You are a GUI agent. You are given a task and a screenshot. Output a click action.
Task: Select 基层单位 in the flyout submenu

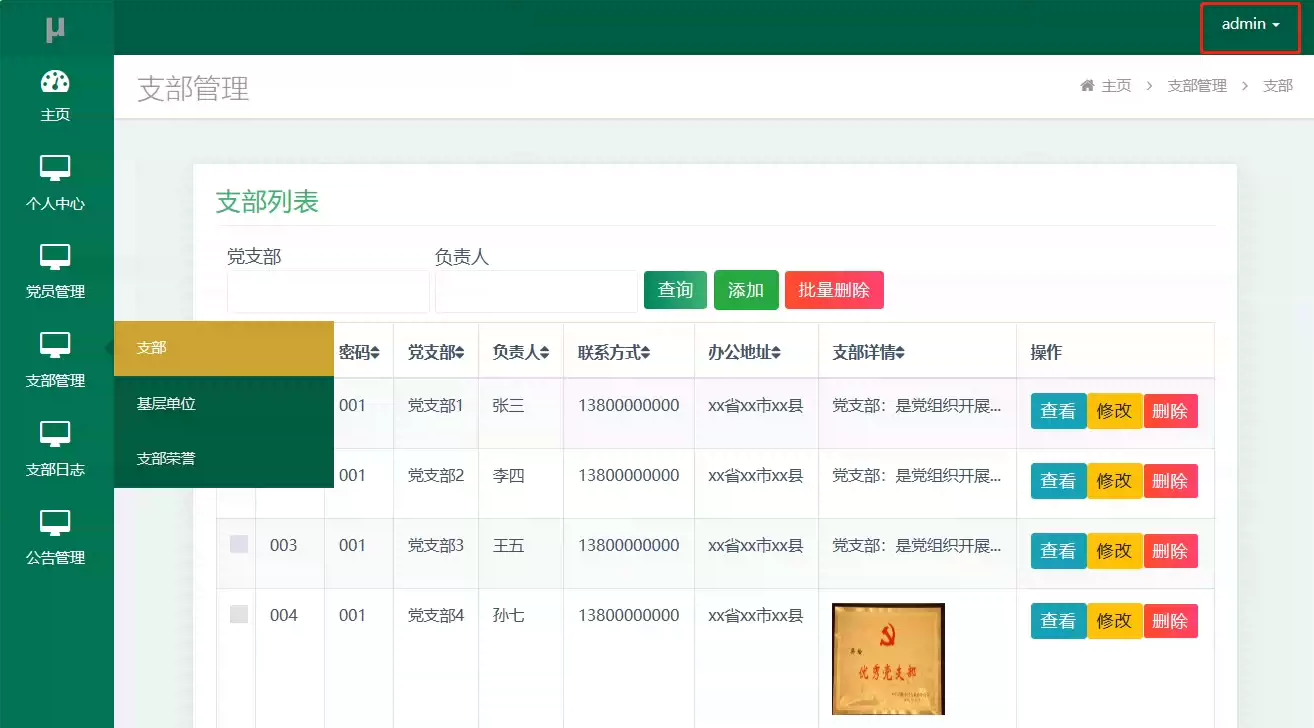224,404
